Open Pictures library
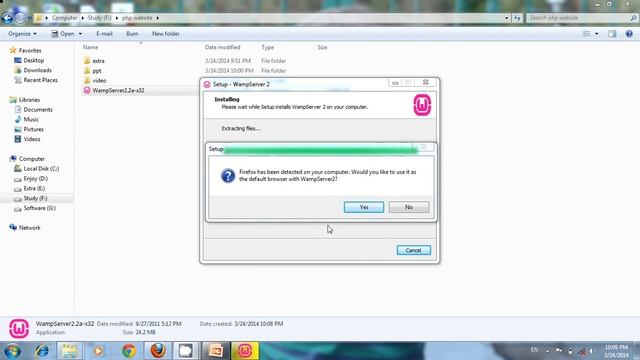640x360 pixels. tap(33, 129)
